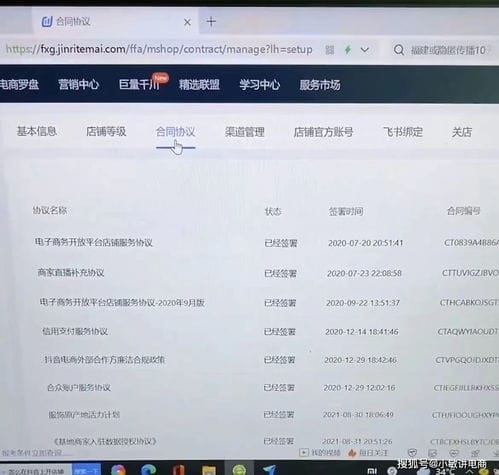
Task: Click the blue 搜索一下 taskbar button
Action: pos(86,470)
